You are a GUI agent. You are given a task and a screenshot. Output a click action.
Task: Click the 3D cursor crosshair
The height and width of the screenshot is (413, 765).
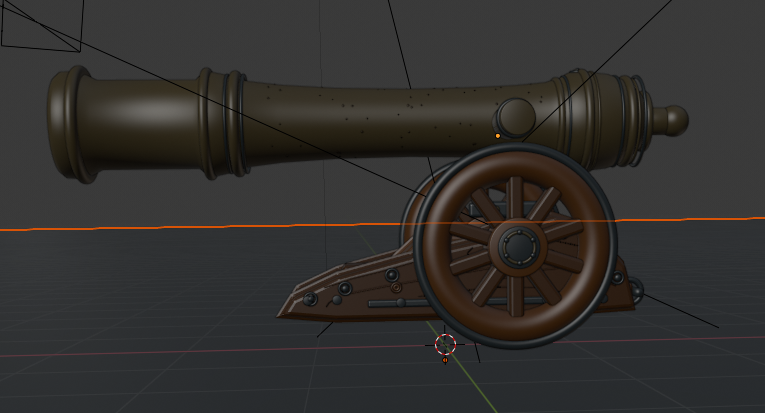point(445,344)
